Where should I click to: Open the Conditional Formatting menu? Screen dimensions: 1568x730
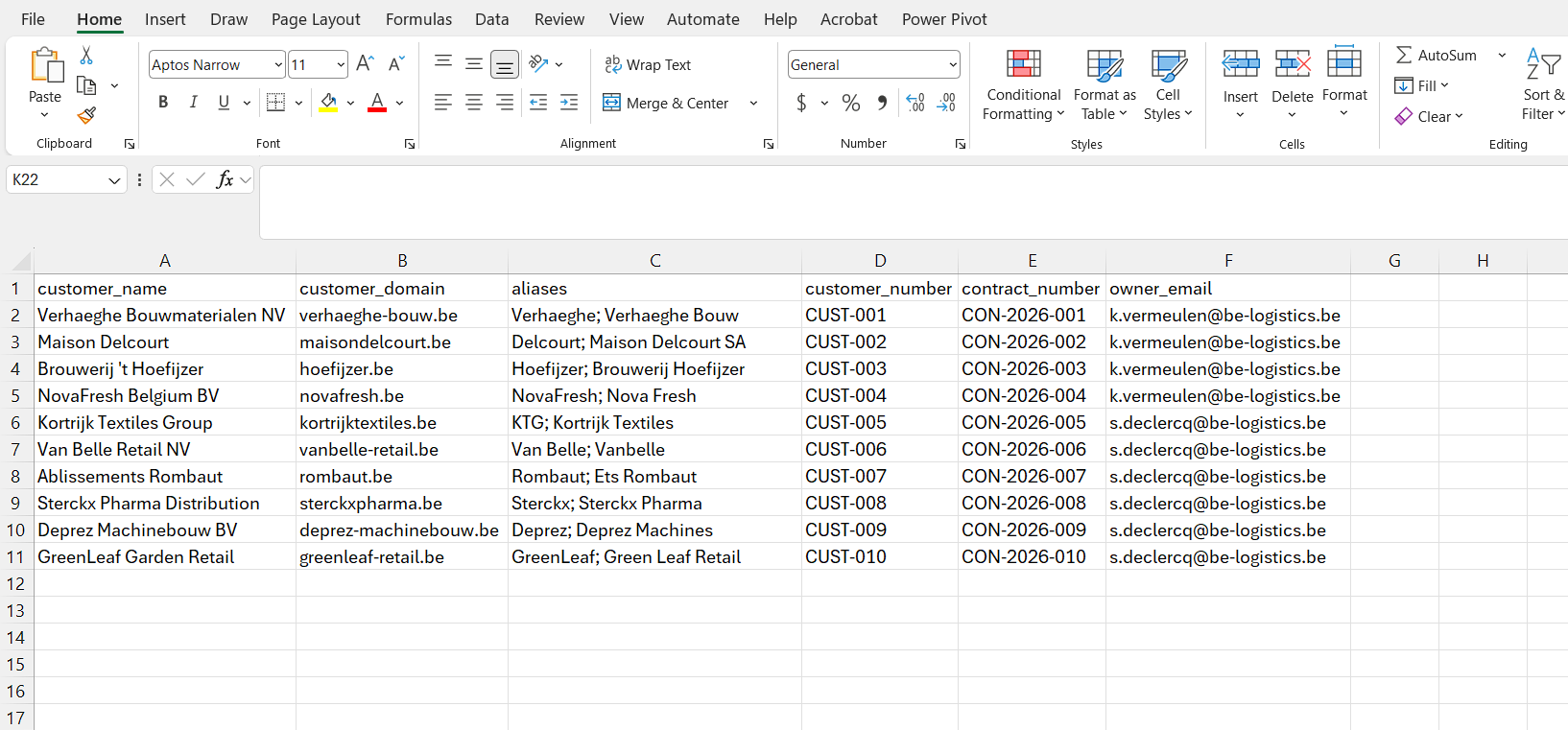point(1024,84)
